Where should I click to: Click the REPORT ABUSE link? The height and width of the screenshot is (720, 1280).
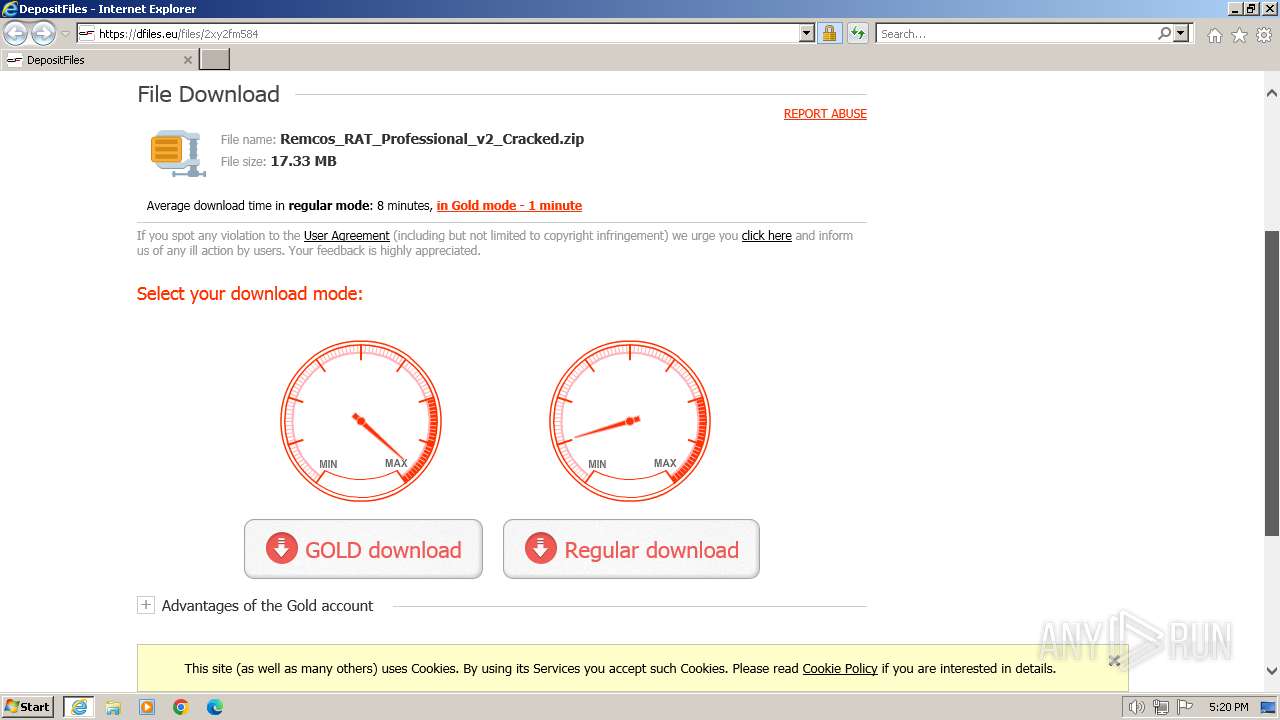click(x=825, y=113)
